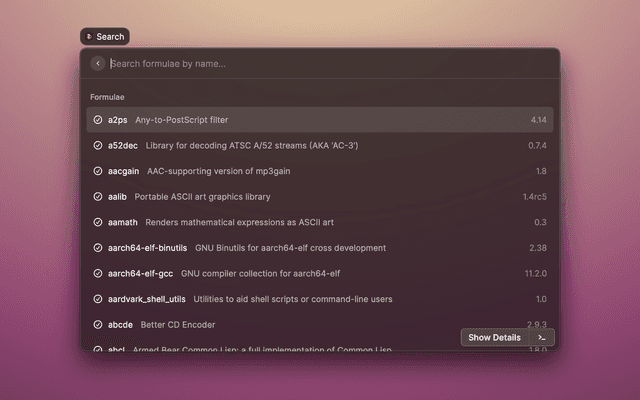
Task: Click the checkmark icon beside aalib
Action: pos(98,197)
